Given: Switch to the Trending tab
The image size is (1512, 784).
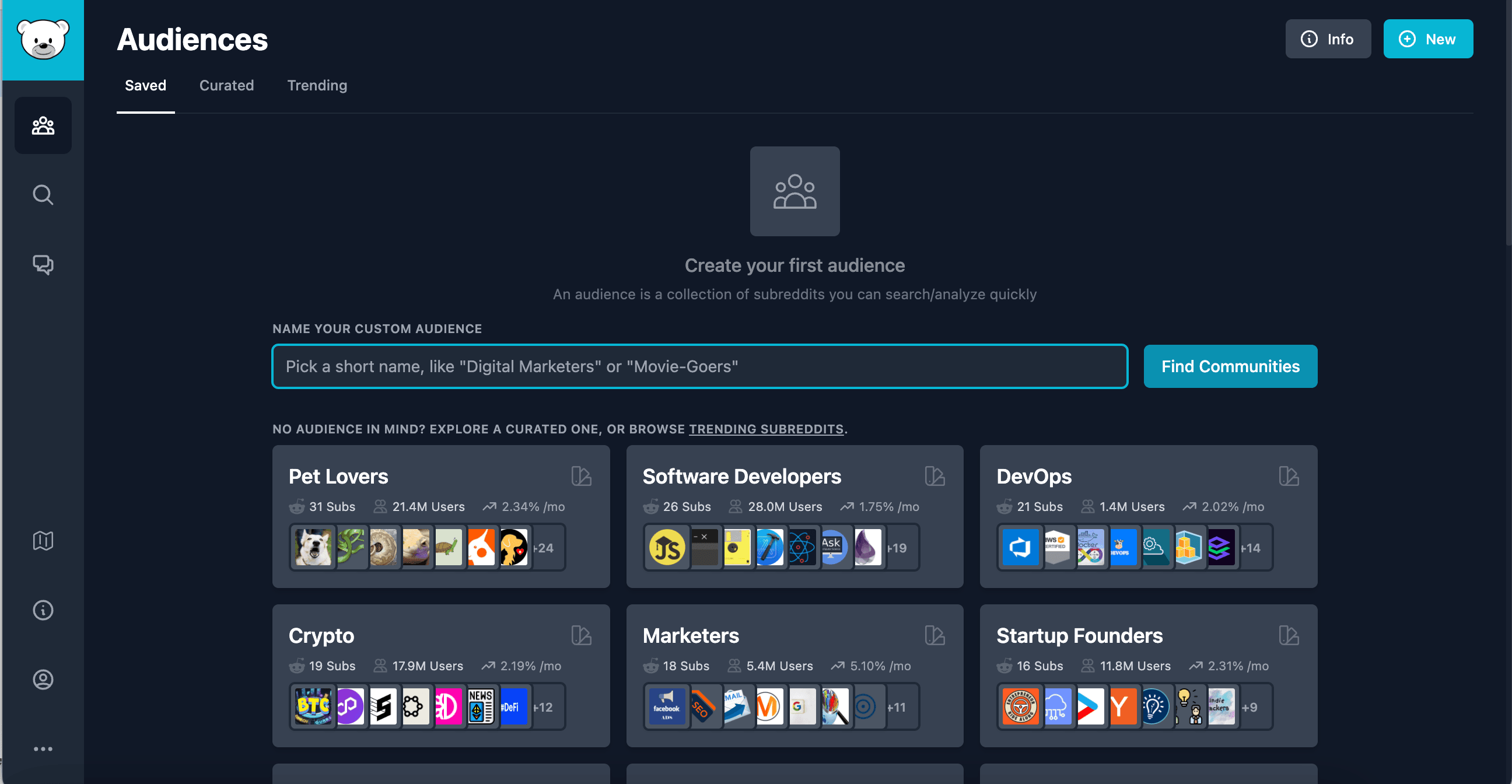Looking at the screenshot, I should 317,86.
